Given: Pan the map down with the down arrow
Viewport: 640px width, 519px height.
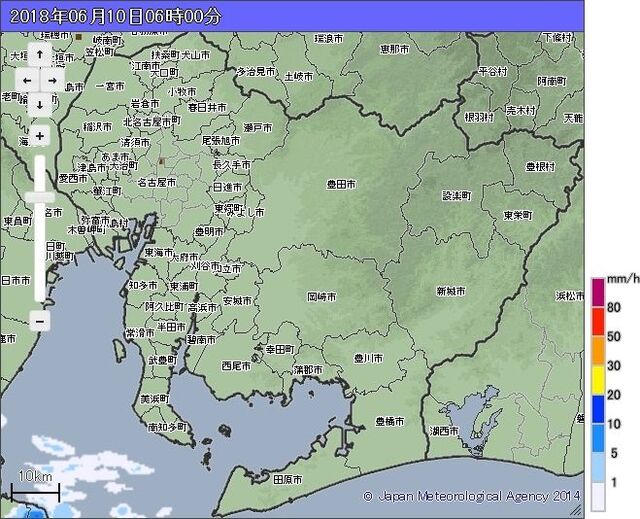Looking at the screenshot, I should pos(40,105).
